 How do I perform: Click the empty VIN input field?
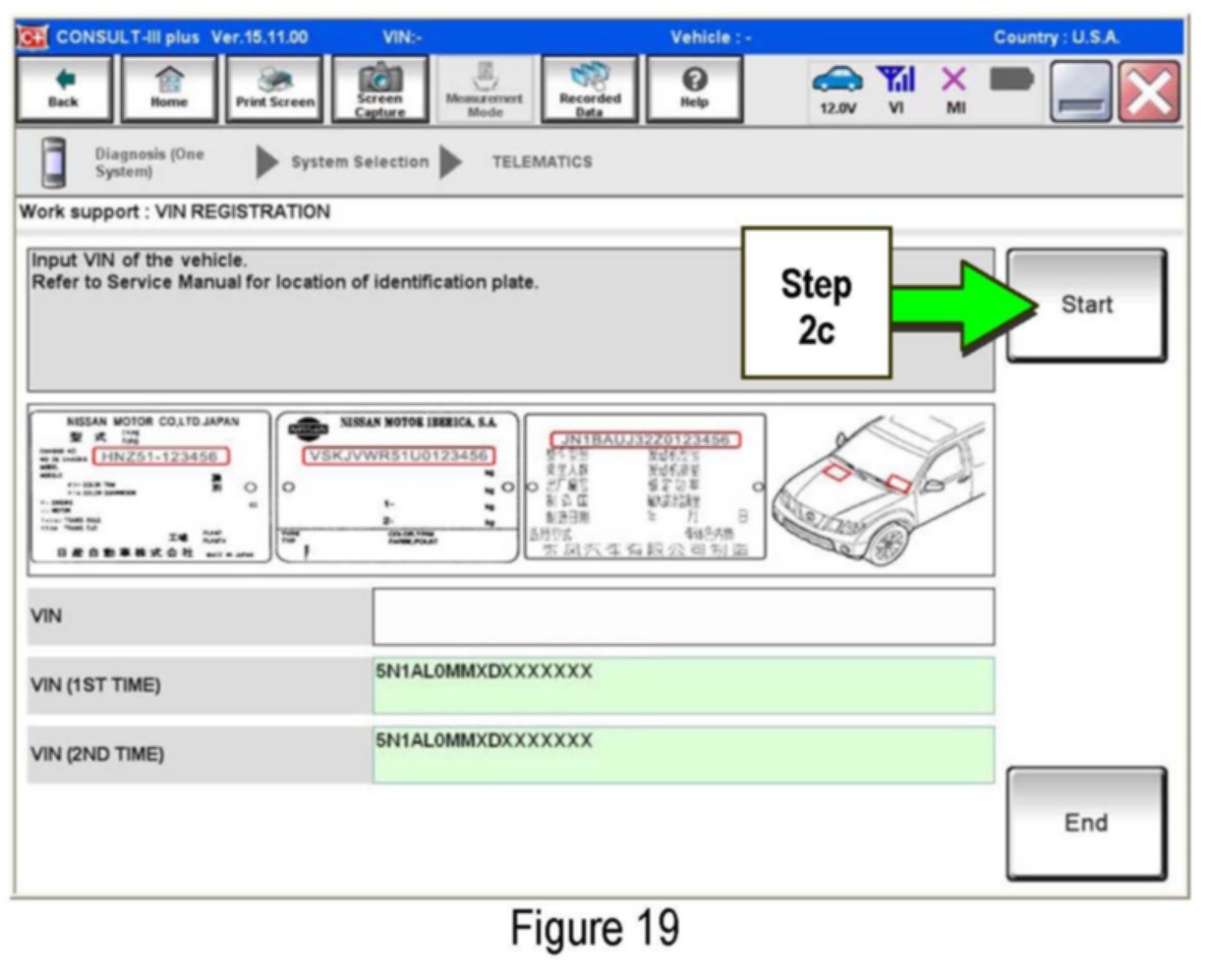coord(682,617)
